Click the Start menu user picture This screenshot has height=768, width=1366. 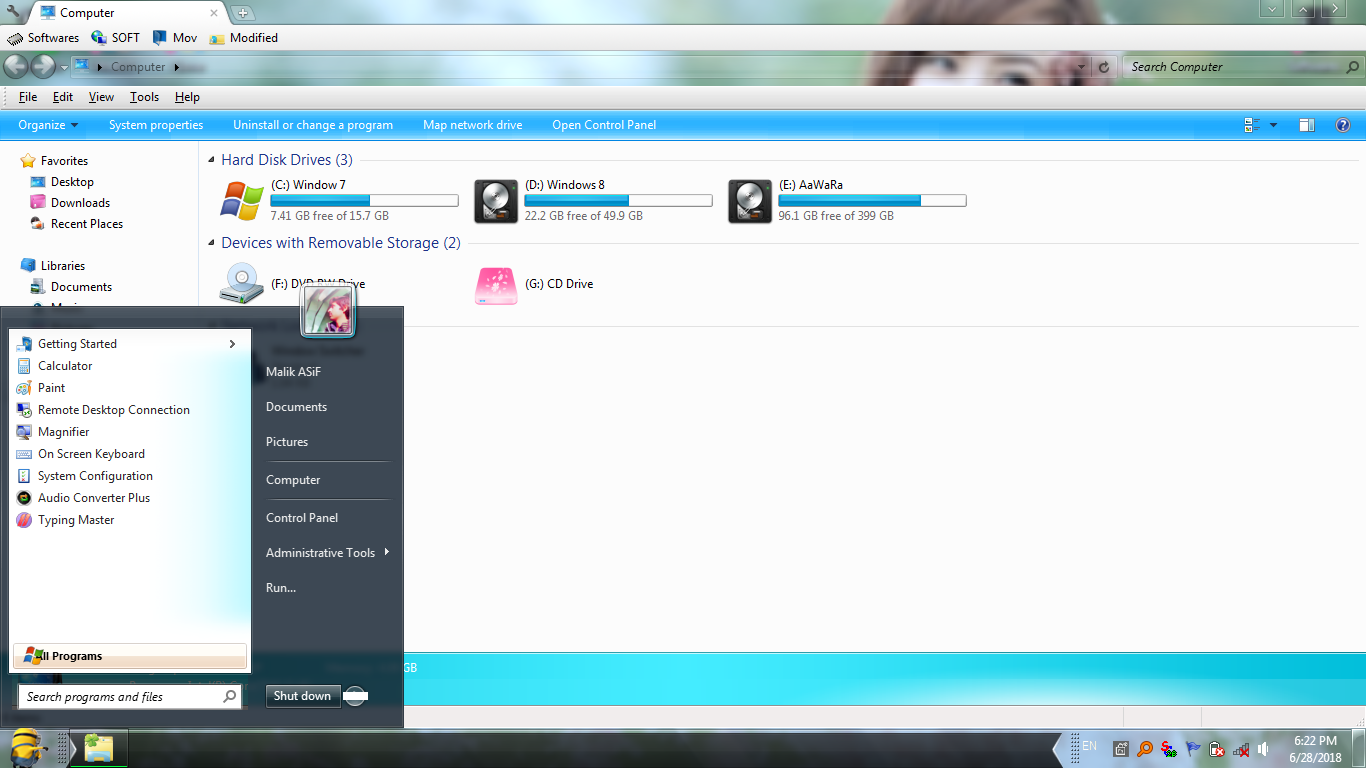[328, 310]
